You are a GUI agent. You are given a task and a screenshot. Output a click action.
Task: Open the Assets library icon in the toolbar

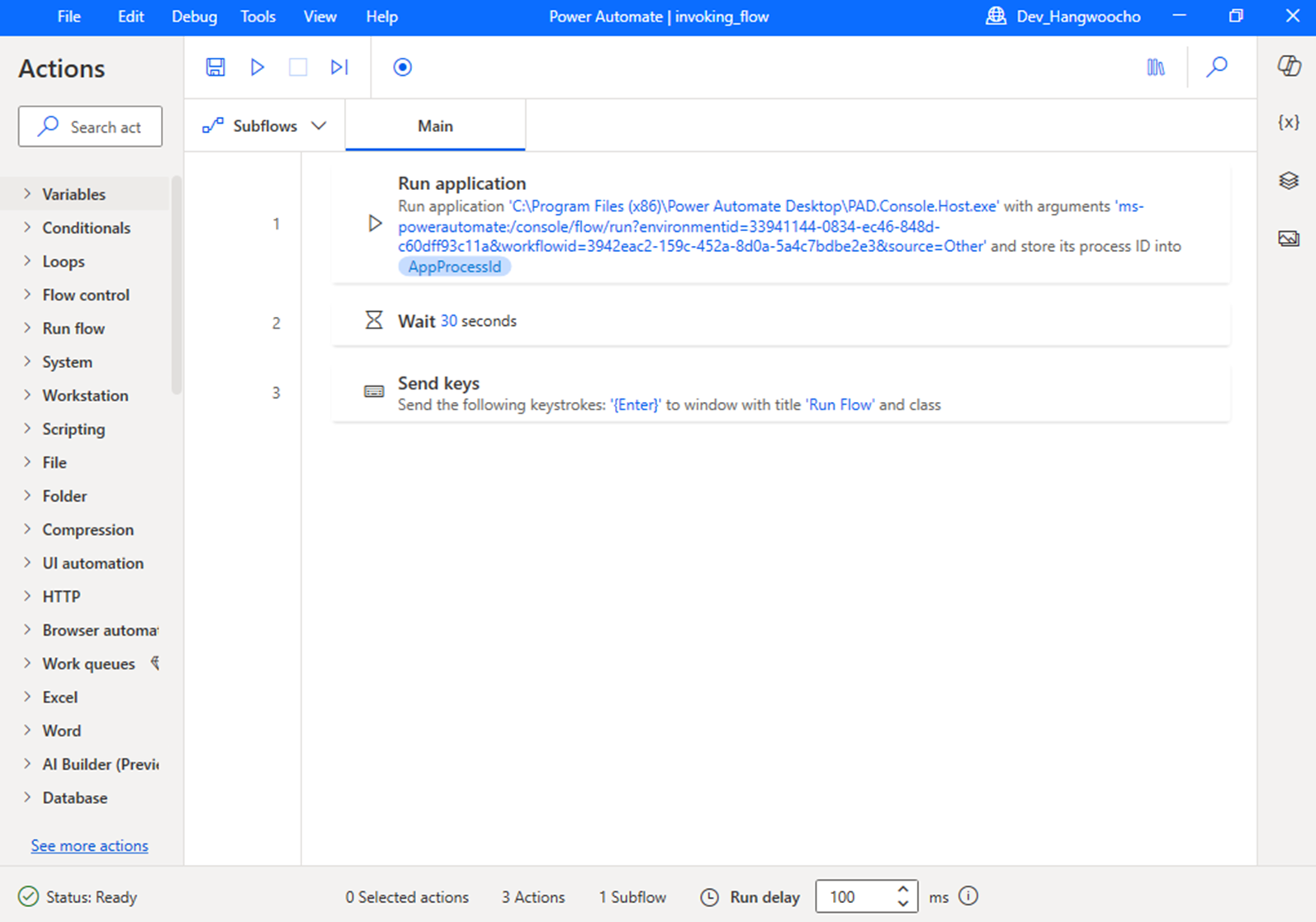[1156, 67]
